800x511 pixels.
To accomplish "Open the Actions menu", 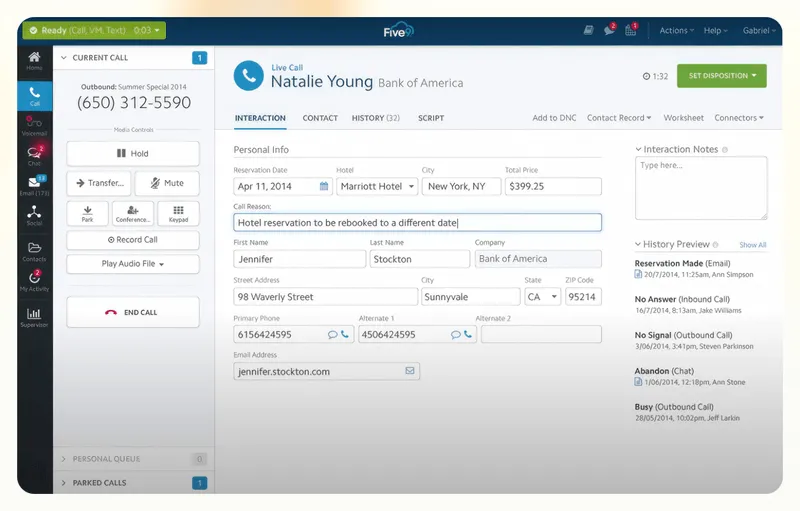I will (x=677, y=31).
